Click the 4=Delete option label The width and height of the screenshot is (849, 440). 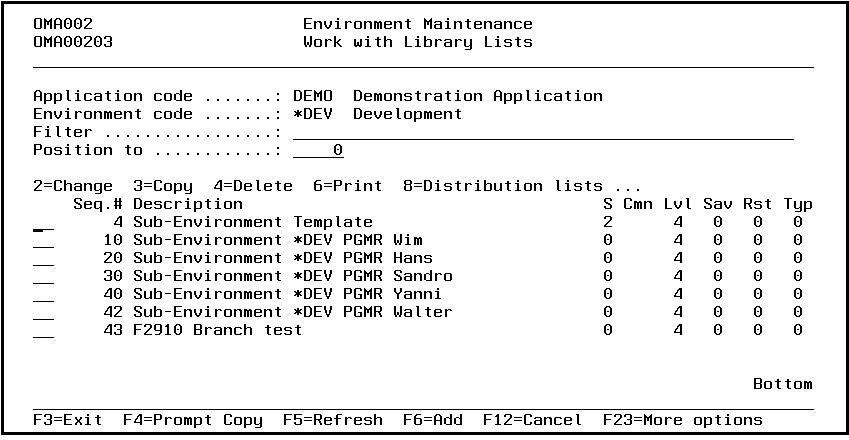click(x=252, y=186)
